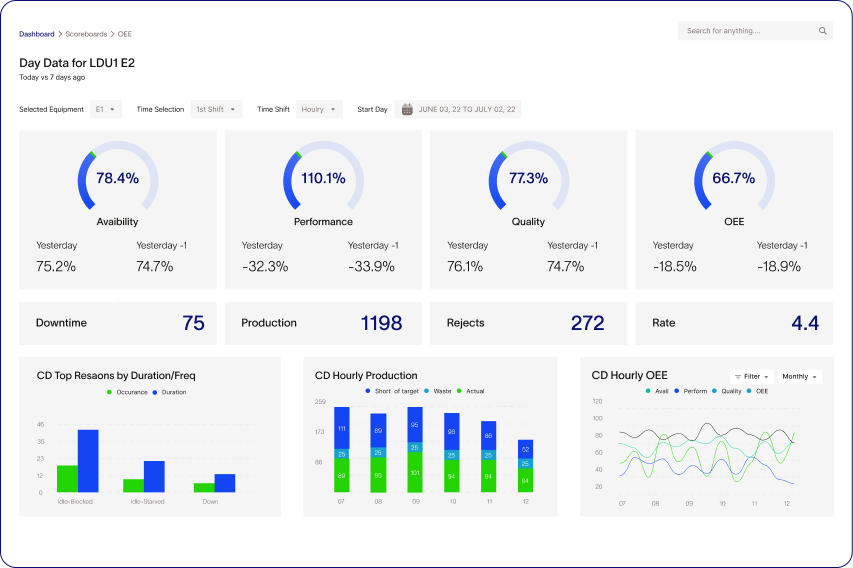853x568 pixels.
Task: Click the blue Duration bar for Idle-Starved
Action: pyautogui.click(x=154, y=477)
